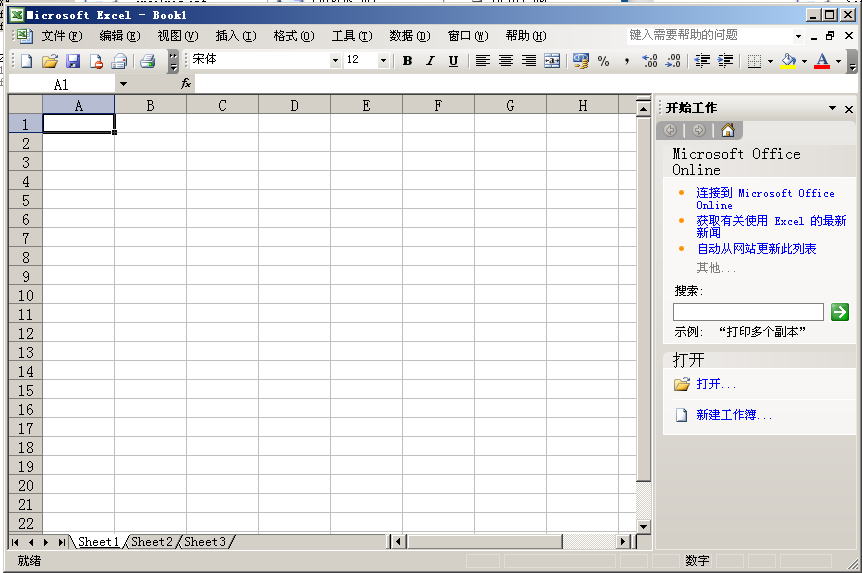Open the 帮助(H) menu
The height and width of the screenshot is (573, 862).
(x=526, y=36)
